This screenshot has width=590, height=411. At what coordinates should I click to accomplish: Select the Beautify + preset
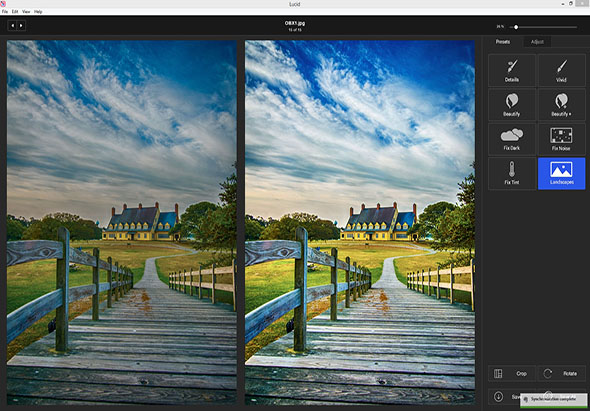561,105
